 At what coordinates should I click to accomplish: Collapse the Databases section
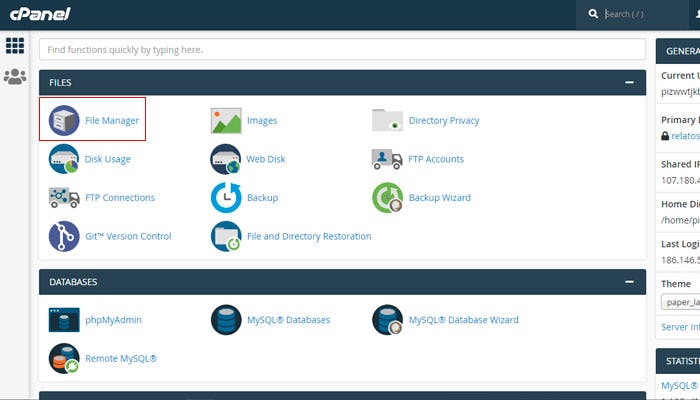[629, 282]
